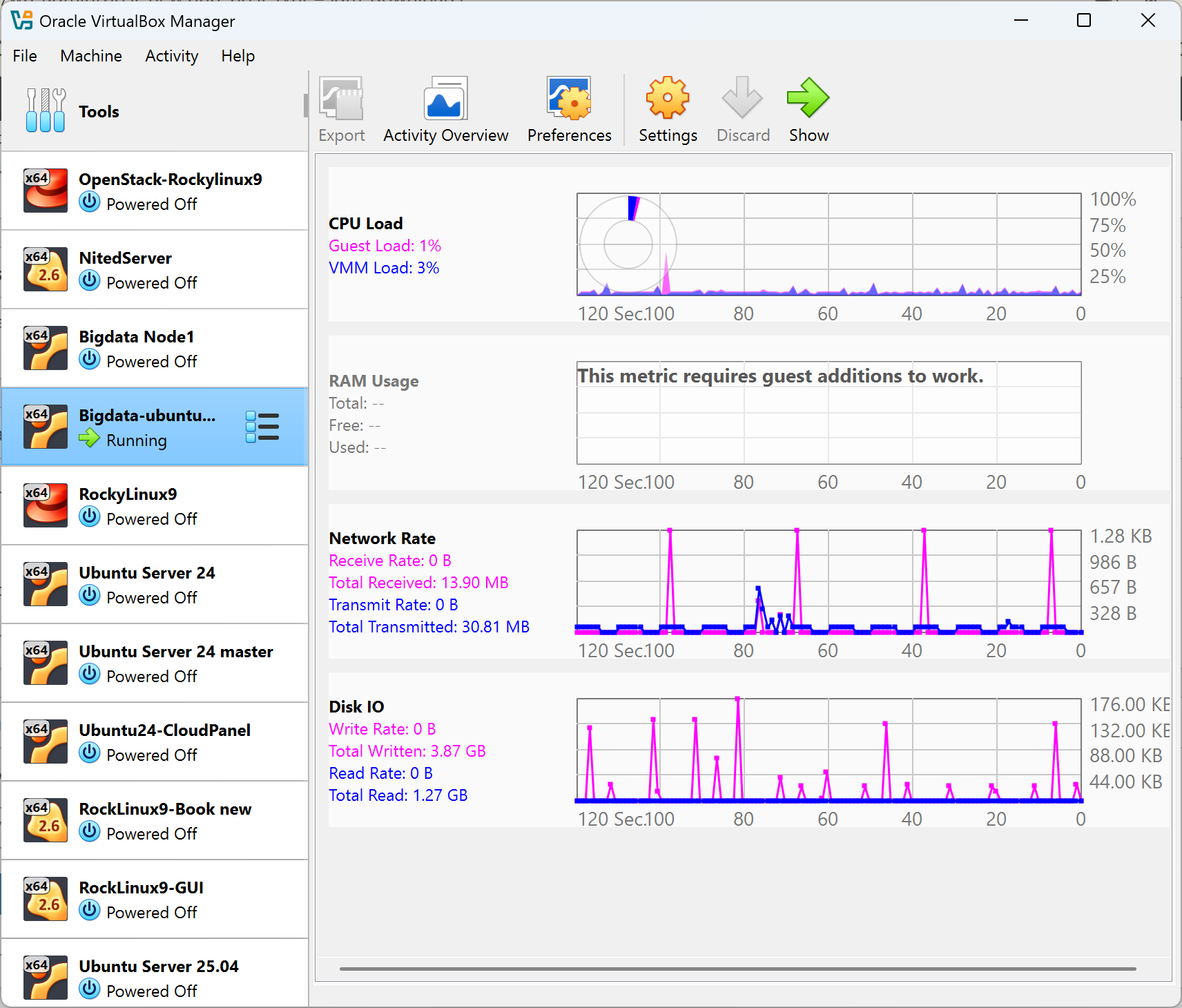This screenshot has width=1182, height=1008.
Task: Click the running arrow icon of Bigdata-ubuntu
Action: tap(90, 438)
